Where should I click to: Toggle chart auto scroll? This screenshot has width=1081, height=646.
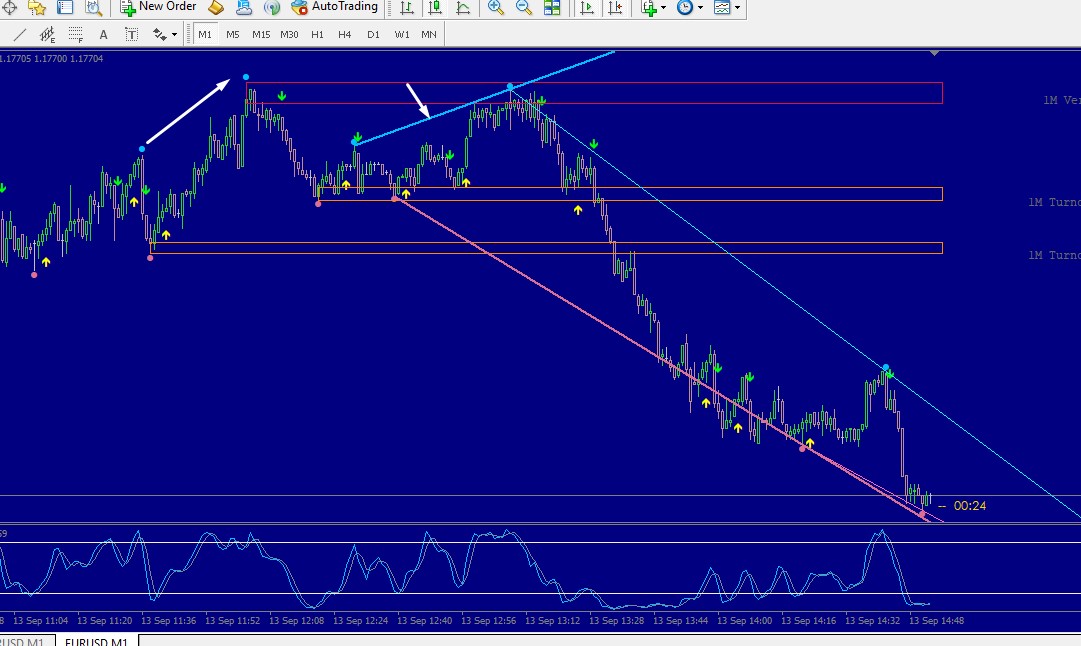coord(587,8)
